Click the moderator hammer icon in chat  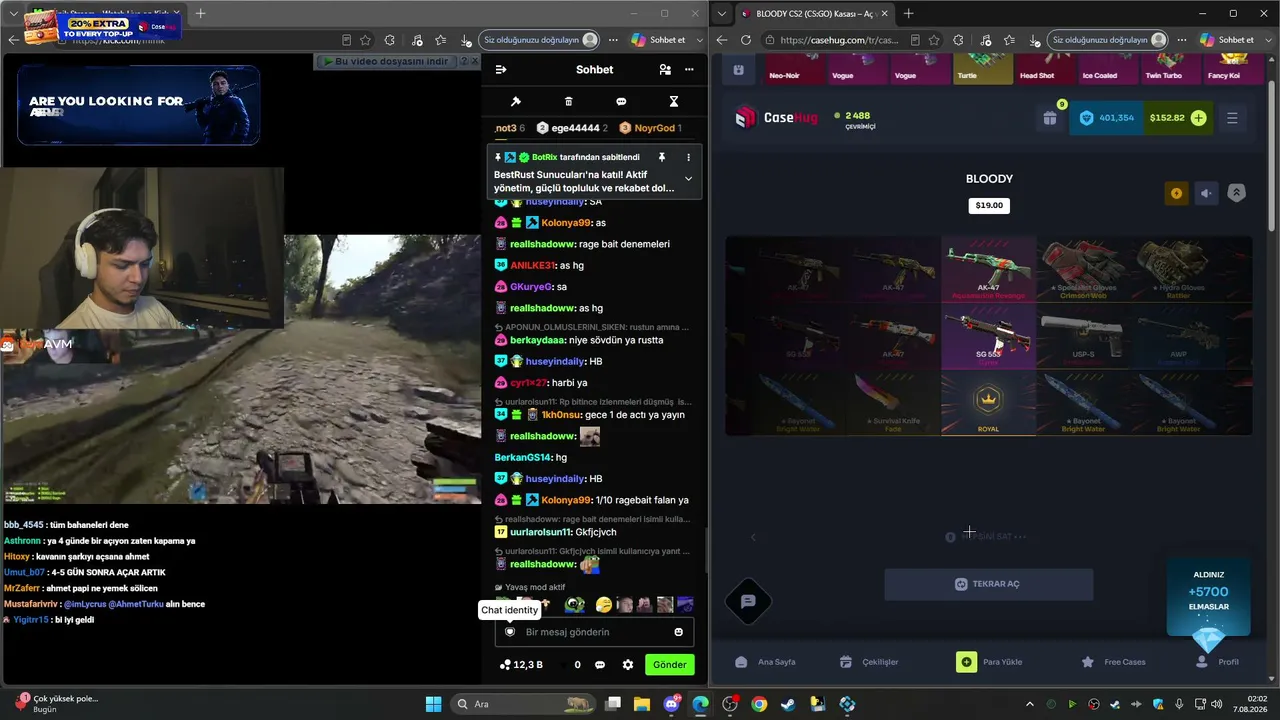pyautogui.click(x=516, y=101)
